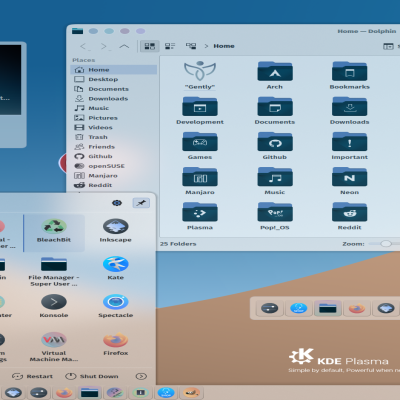The width and height of the screenshot is (400, 400).
Task: Switch Dolphin to Compact view mode
Action: click(170, 46)
